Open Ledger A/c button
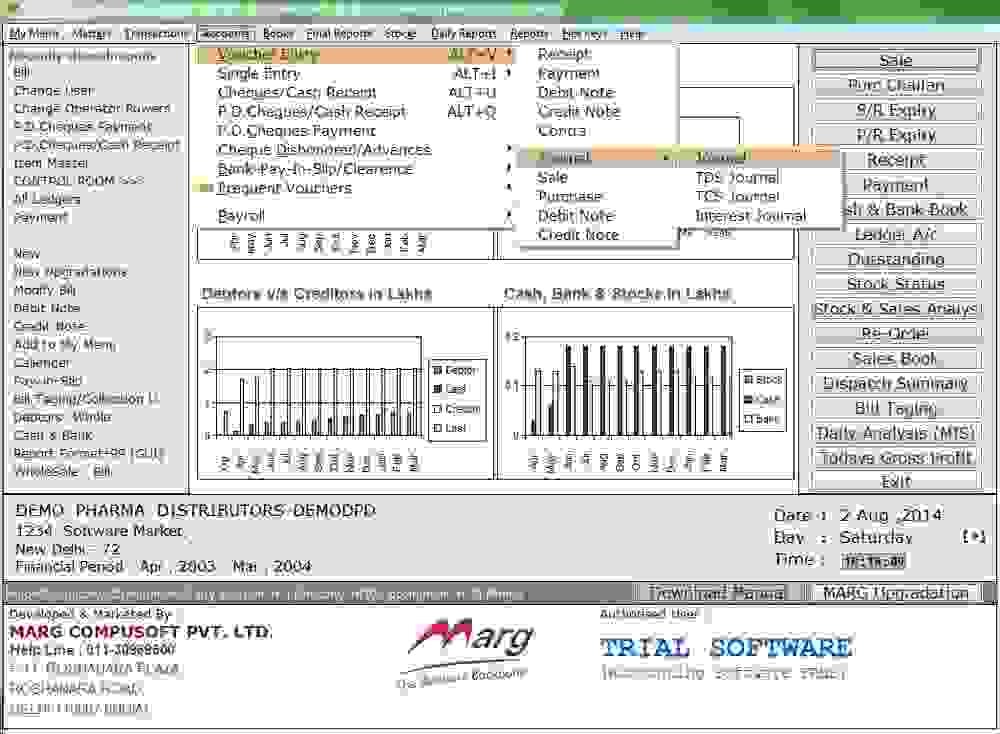Image resolution: width=1000 pixels, height=734 pixels. 896,235
